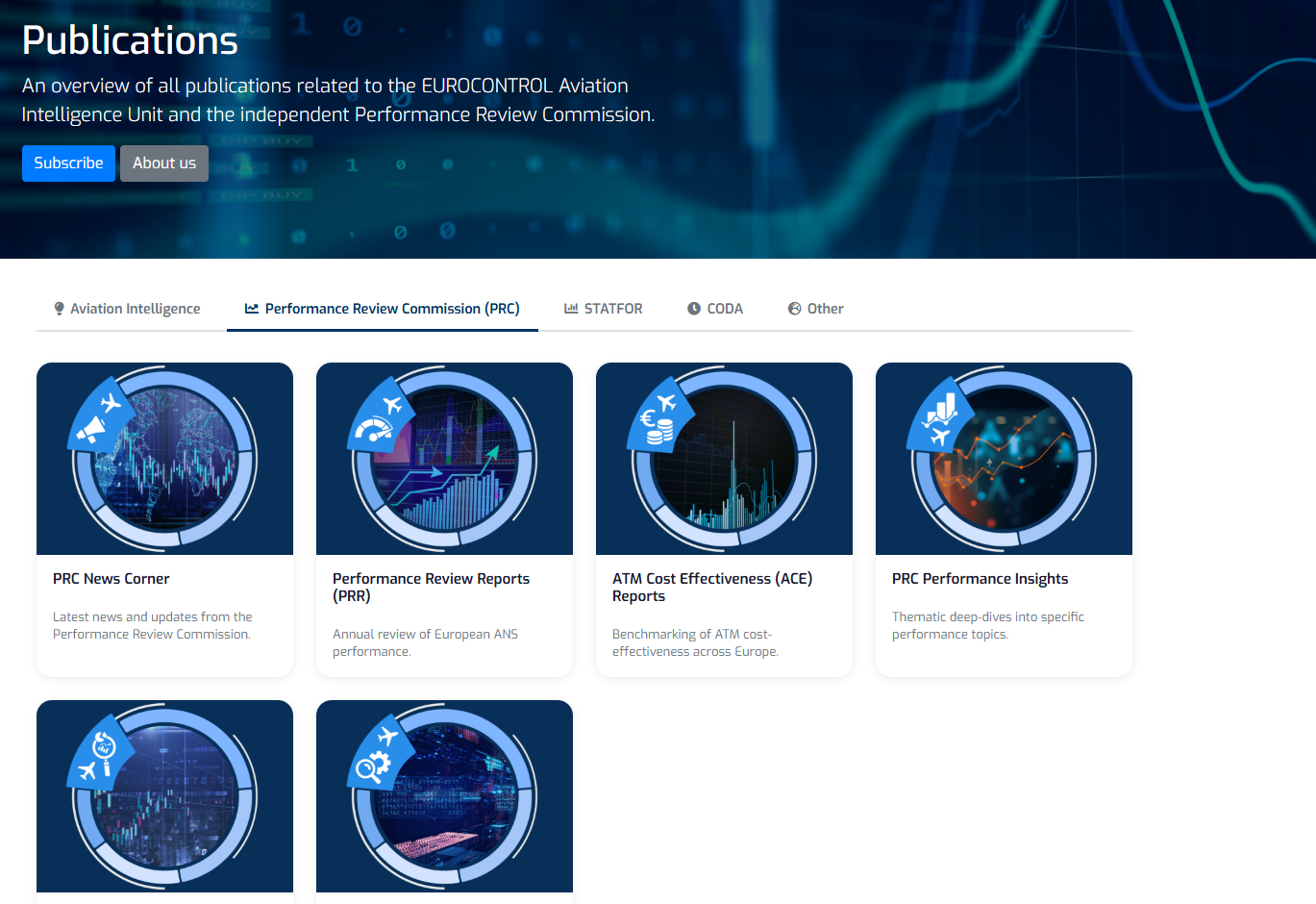Screen dimensions: 1316x904
Task: Click the lightbulb icon beside Aviation Intelligence
Action: (60, 309)
